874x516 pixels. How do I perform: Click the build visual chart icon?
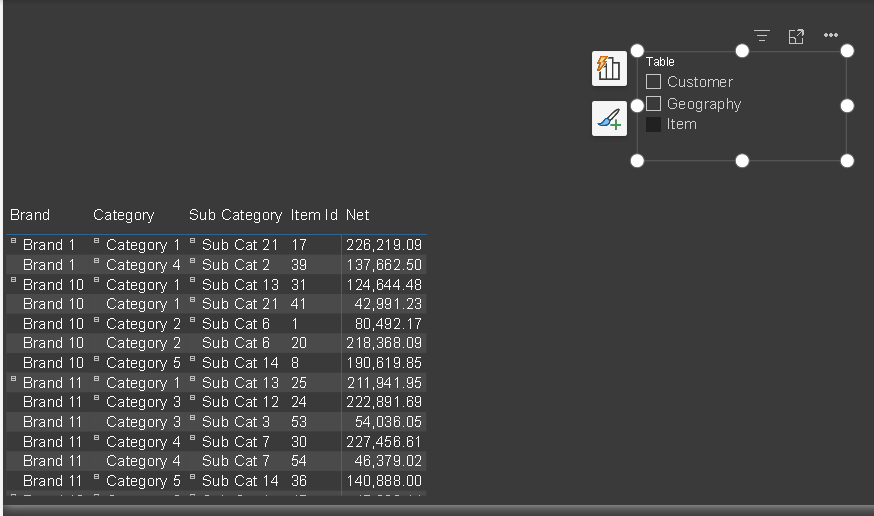tap(609, 69)
